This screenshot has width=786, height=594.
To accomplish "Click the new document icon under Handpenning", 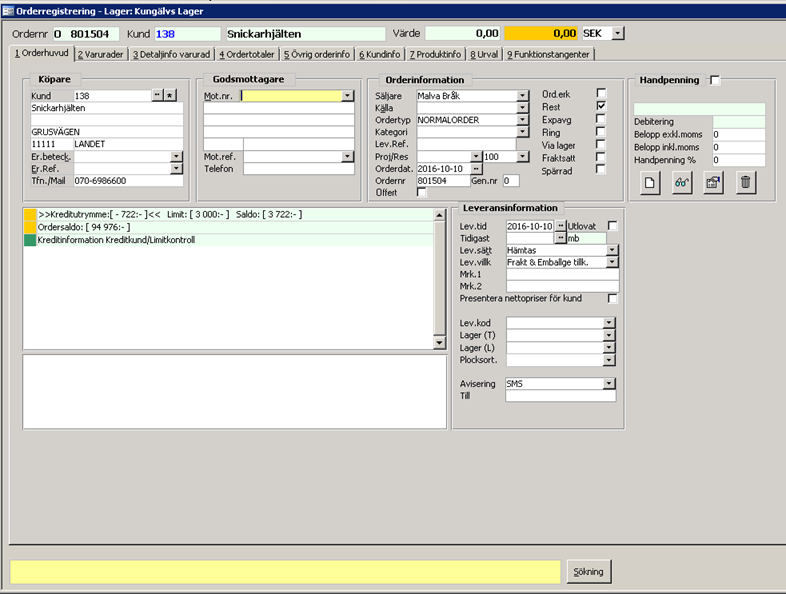I will pos(650,183).
